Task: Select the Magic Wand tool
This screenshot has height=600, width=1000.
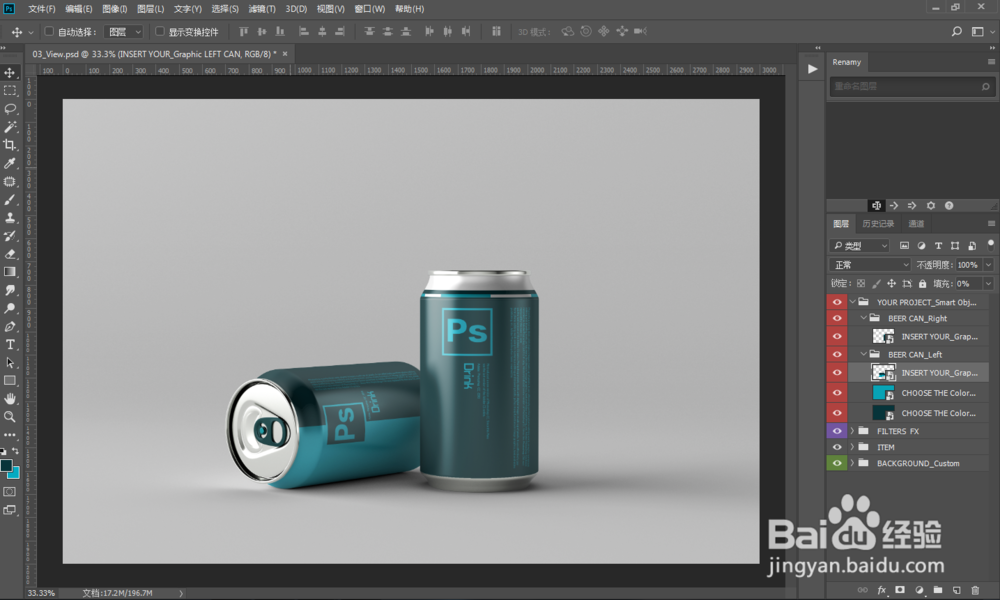Action: 10,127
